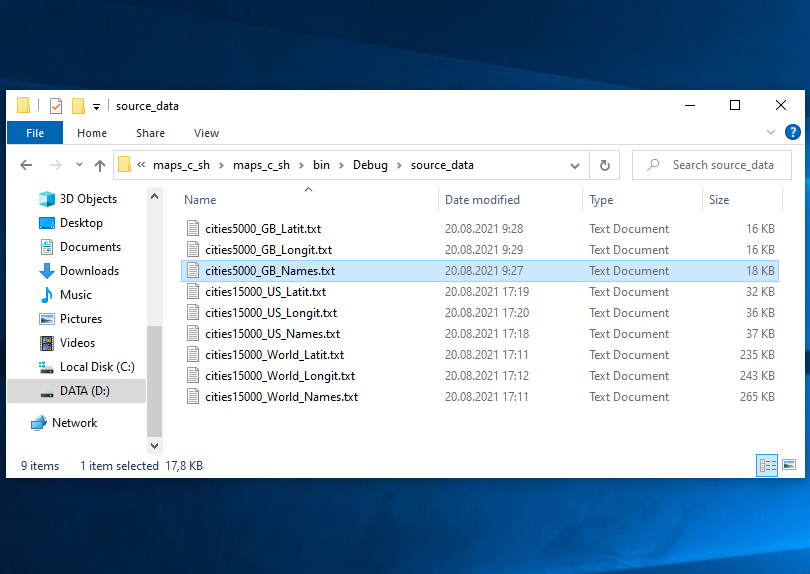
Task: Select Local Disk (C:) in navigation pane
Action: coord(86,367)
